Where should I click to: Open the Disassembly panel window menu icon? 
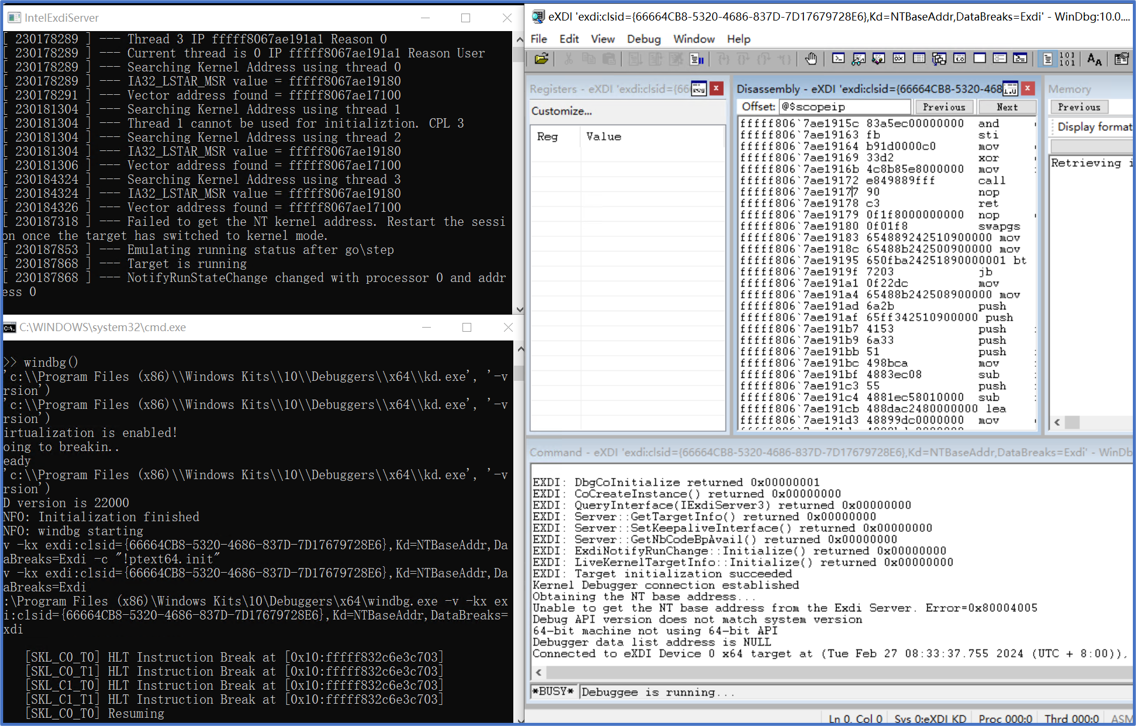(x=1010, y=89)
